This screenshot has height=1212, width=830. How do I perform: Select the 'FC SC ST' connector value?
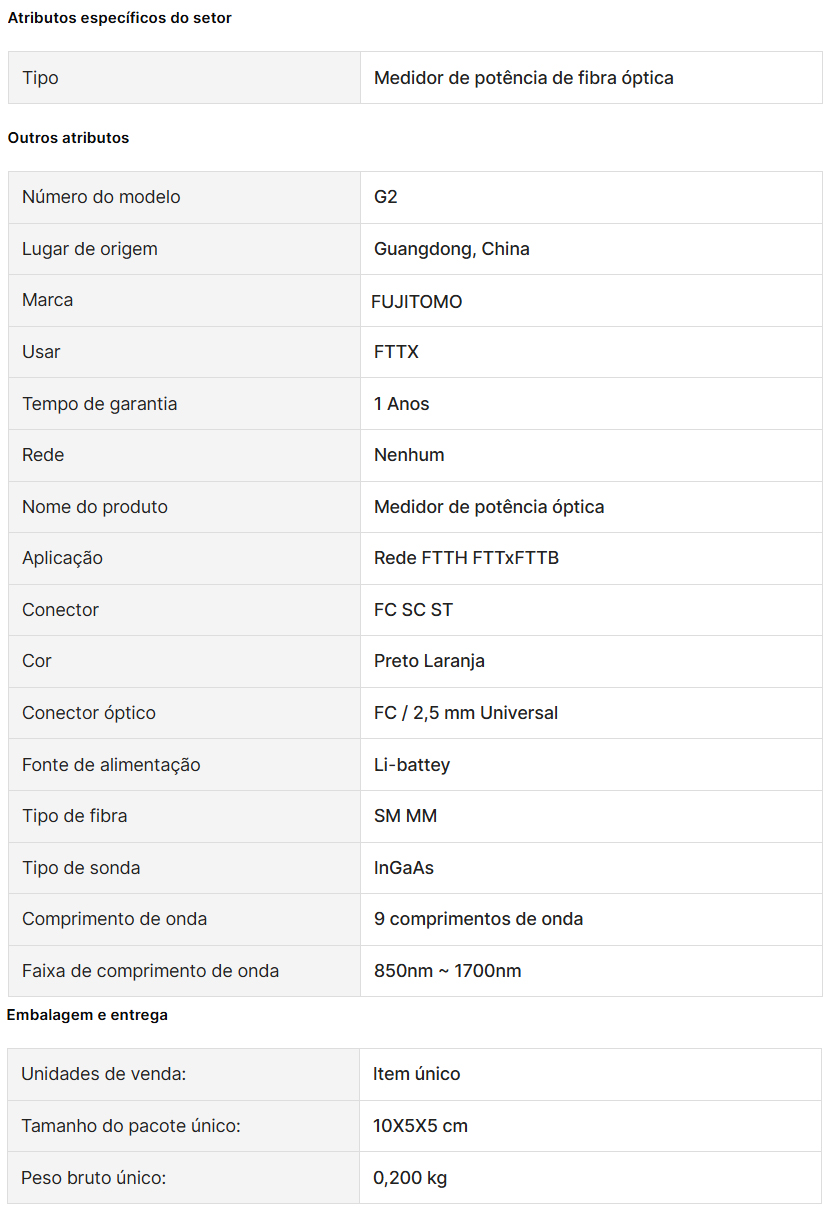[x=413, y=610]
